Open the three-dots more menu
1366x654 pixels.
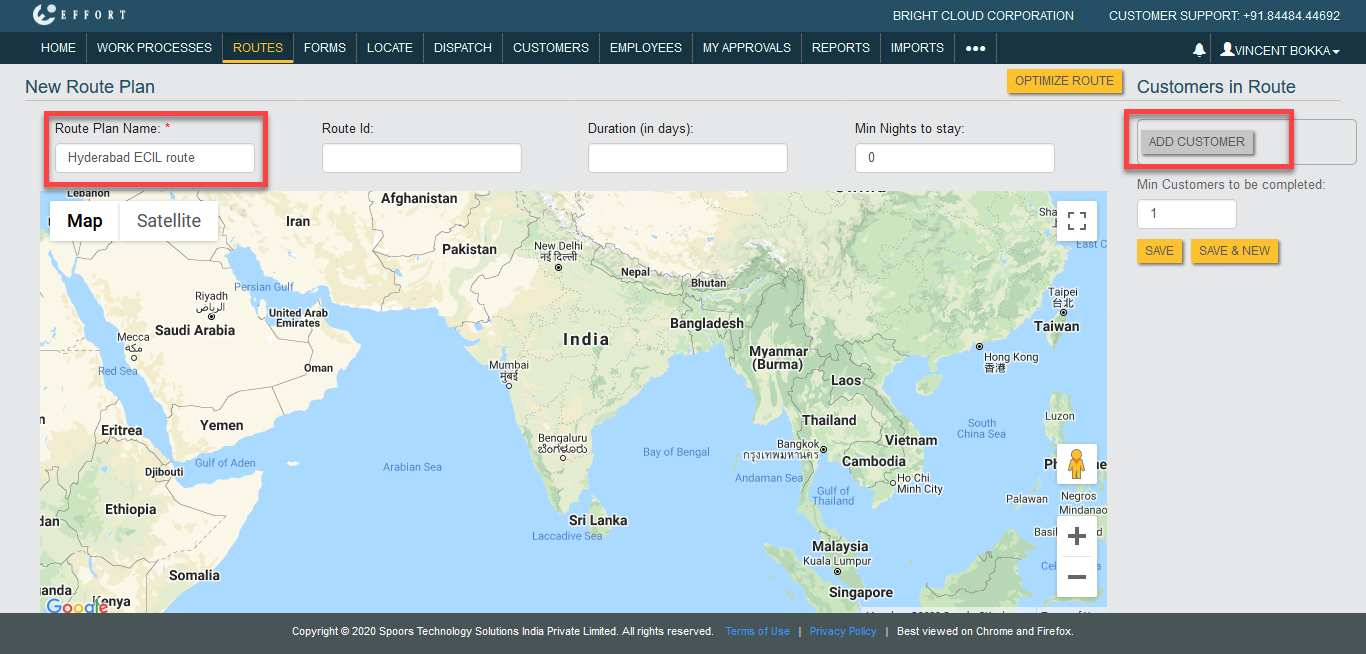coord(975,48)
